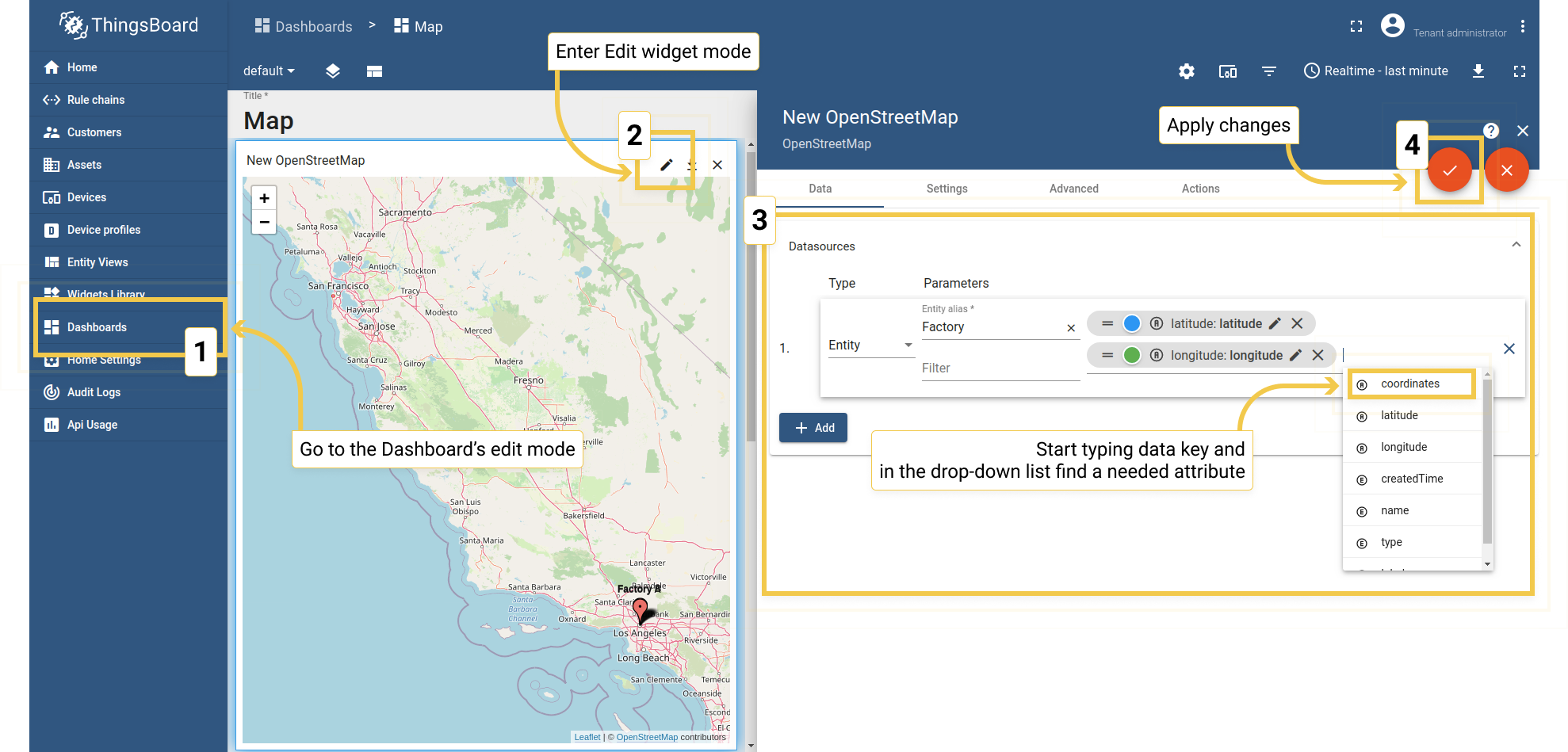
Task: Open Device profiles page
Action: coord(128,230)
